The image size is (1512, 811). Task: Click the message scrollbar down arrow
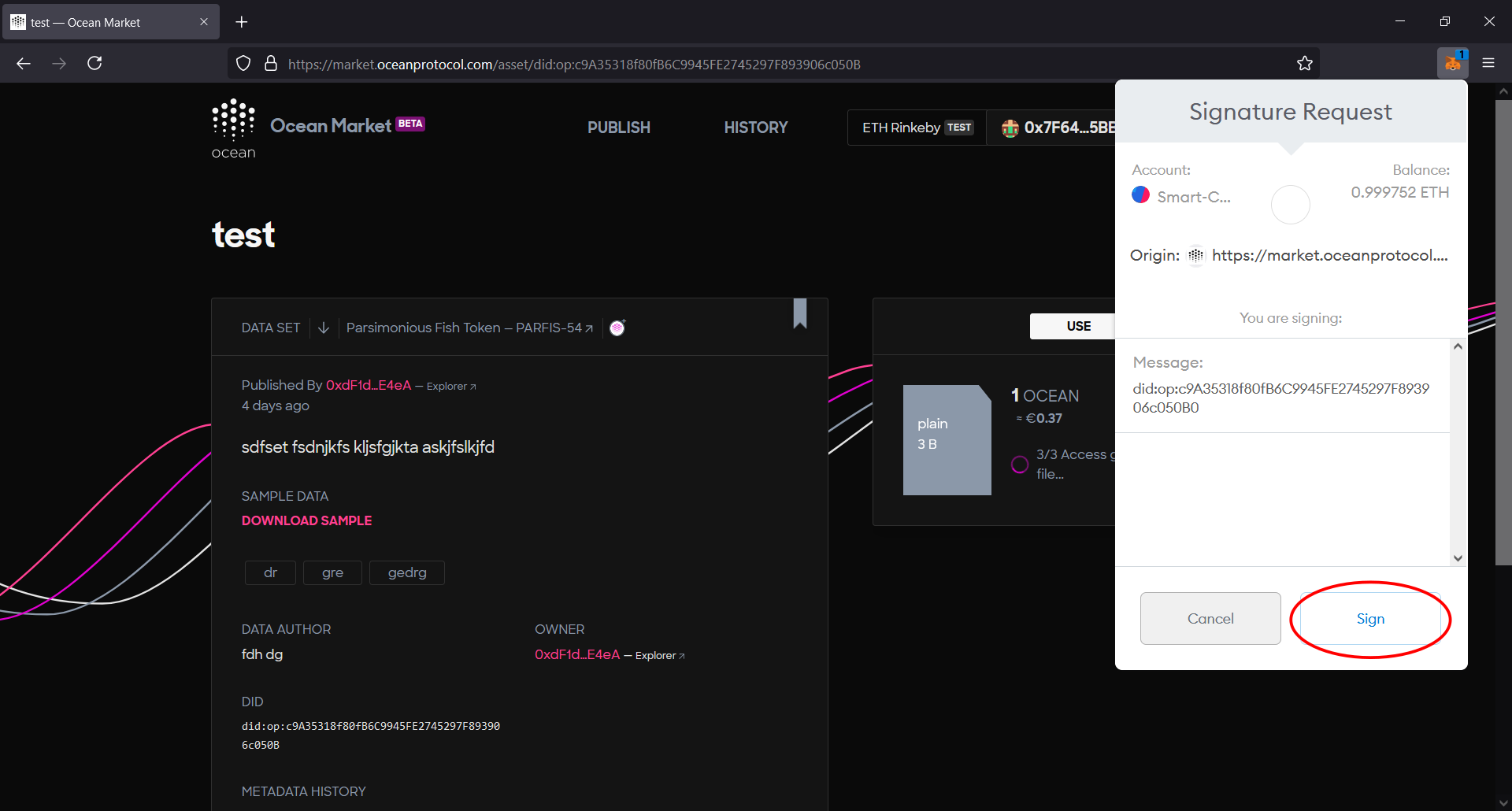1458,557
